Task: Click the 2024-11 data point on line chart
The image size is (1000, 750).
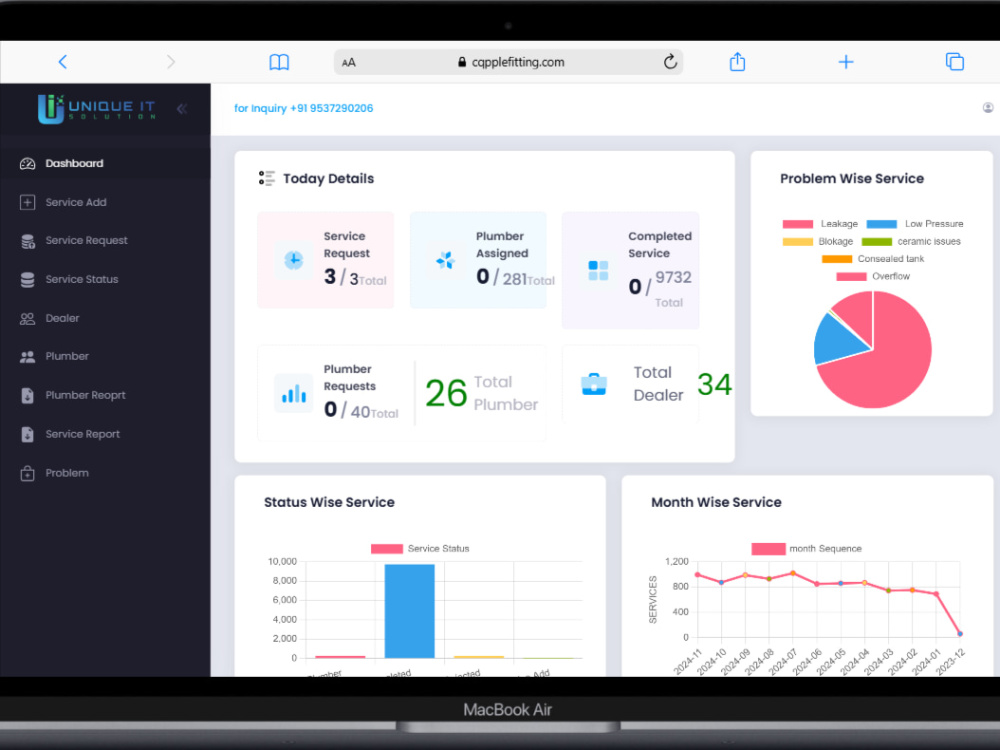Action: (698, 575)
